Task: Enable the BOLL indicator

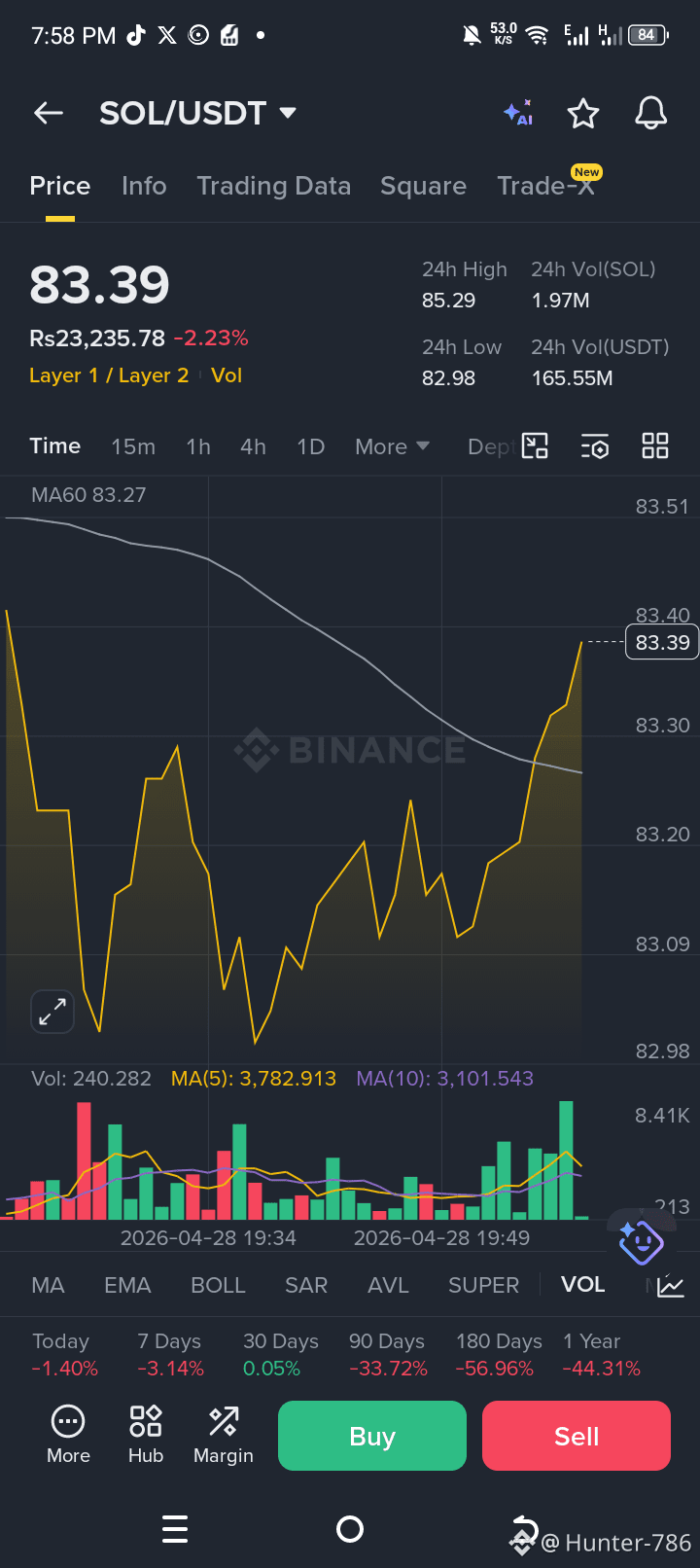Action: [218, 1285]
